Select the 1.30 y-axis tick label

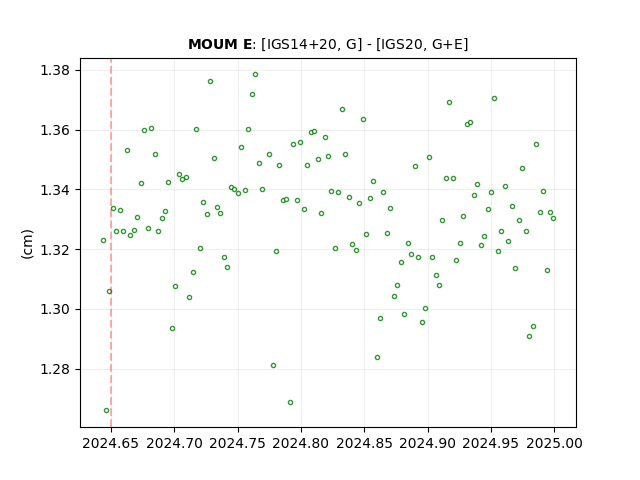[x=55, y=309]
